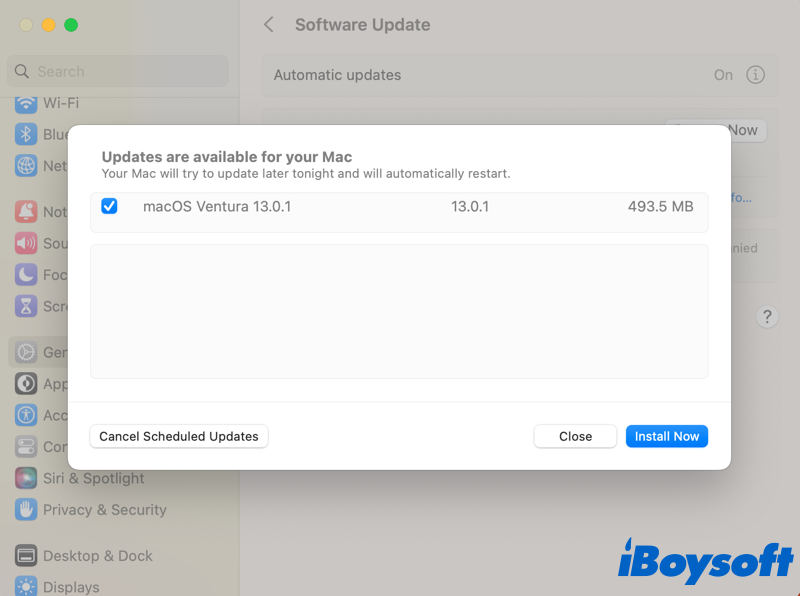
Task: Open the help question mark button
Action: (x=767, y=317)
